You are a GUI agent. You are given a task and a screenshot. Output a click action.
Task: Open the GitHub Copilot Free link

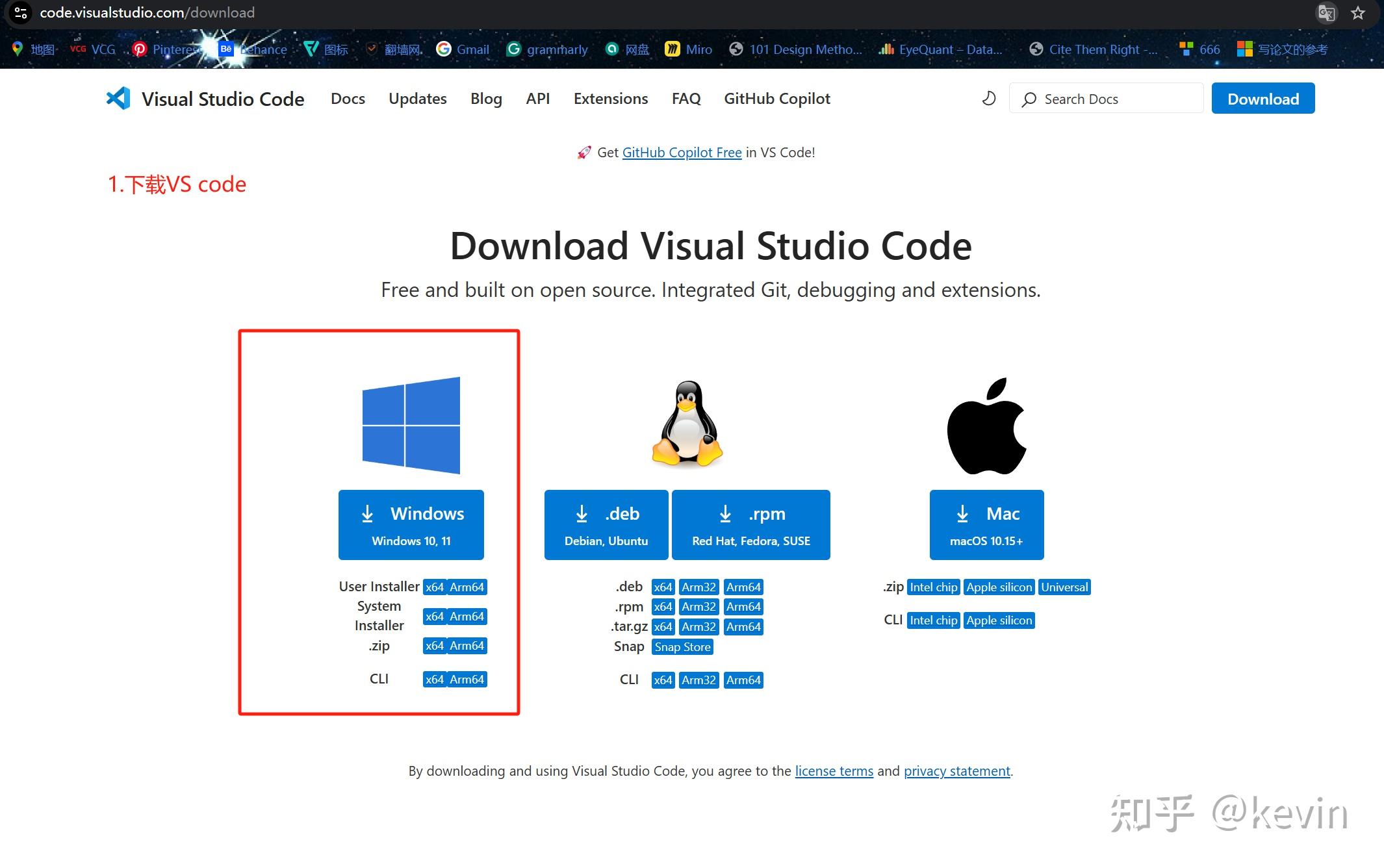click(x=682, y=153)
